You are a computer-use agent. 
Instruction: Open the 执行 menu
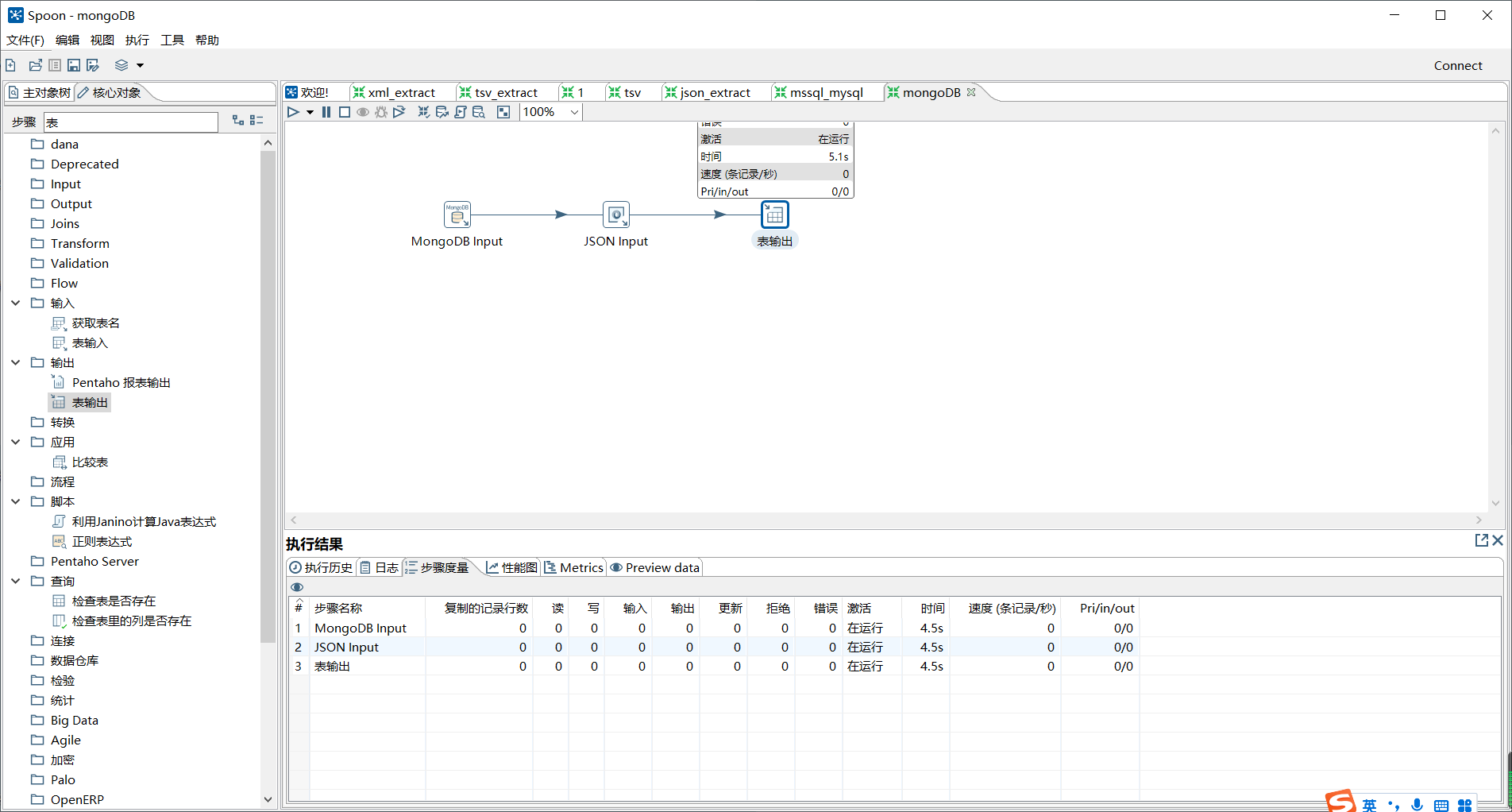137,40
